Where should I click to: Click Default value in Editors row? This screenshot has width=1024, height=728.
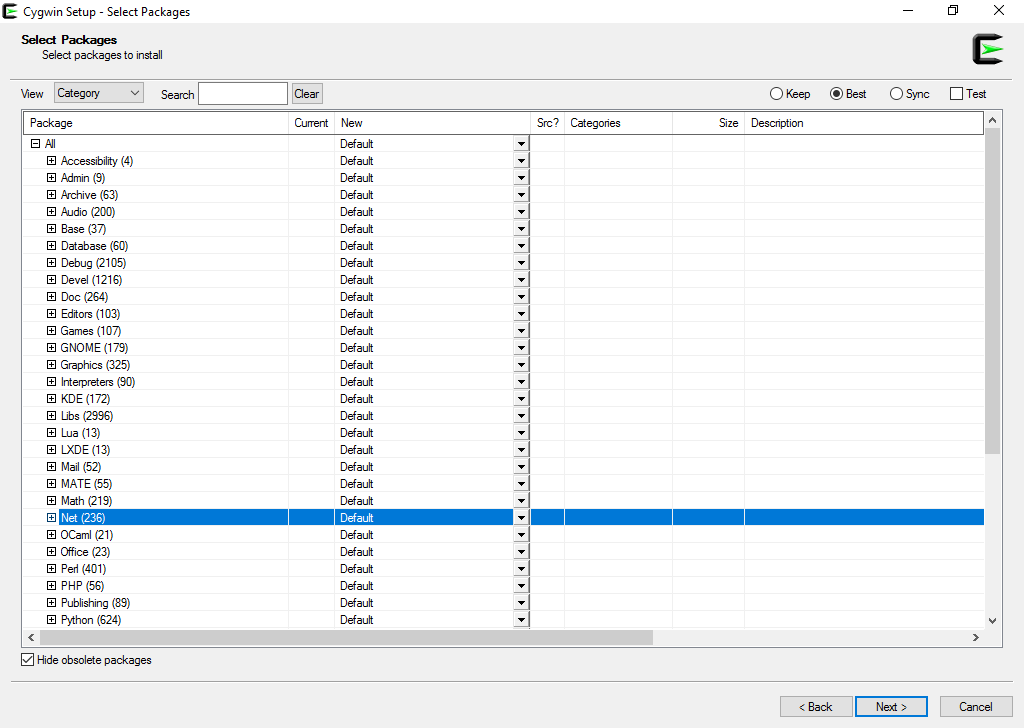pyautogui.click(x=357, y=314)
